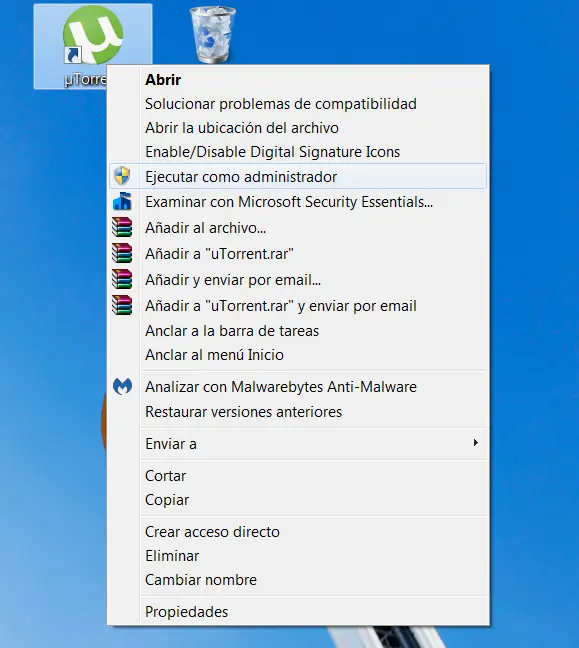
Task: Click Restaurar versiones anteriores
Action: point(298,412)
